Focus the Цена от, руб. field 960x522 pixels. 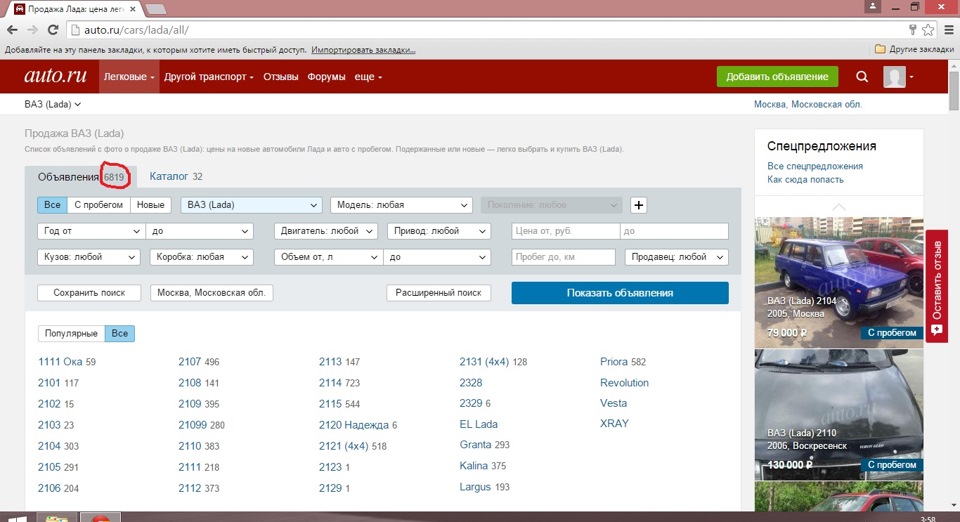(565, 231)
